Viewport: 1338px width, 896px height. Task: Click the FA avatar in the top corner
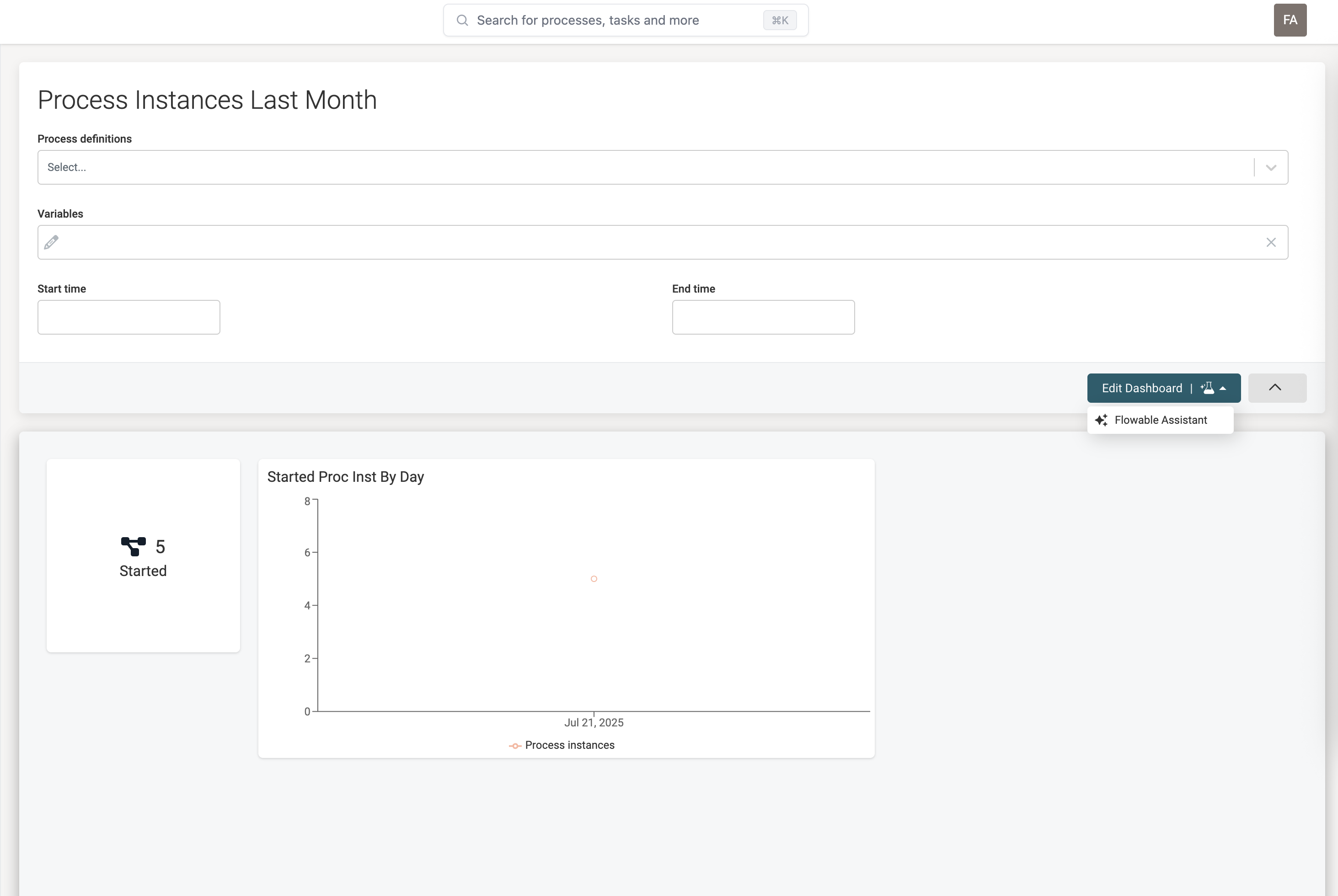[x=1290, y=19]
